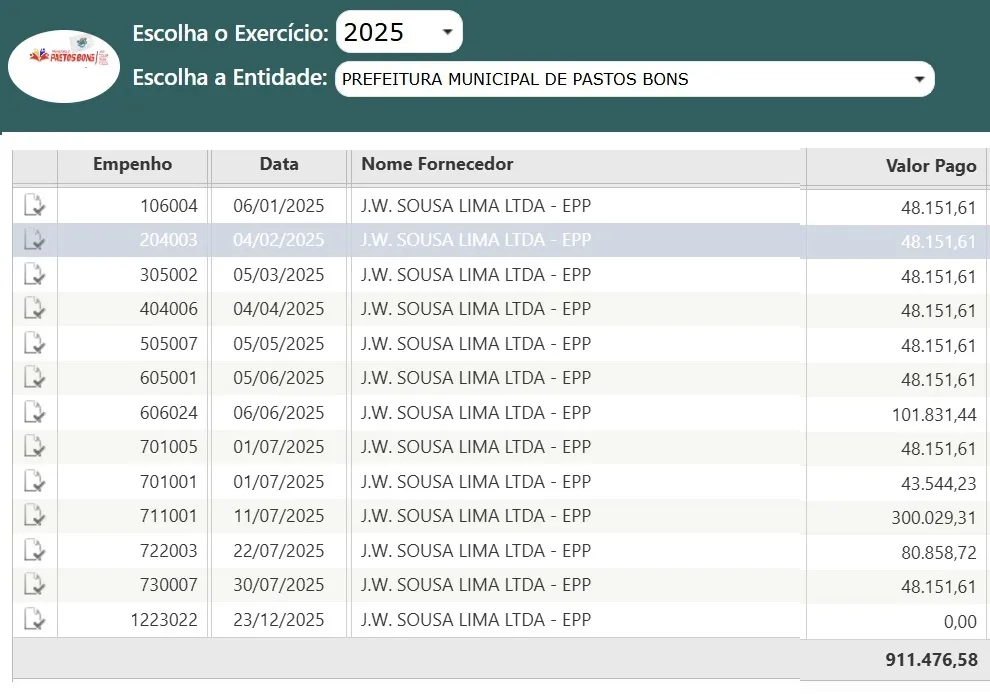Open the Exercício year 2025 dropdown

pos(399,32)
